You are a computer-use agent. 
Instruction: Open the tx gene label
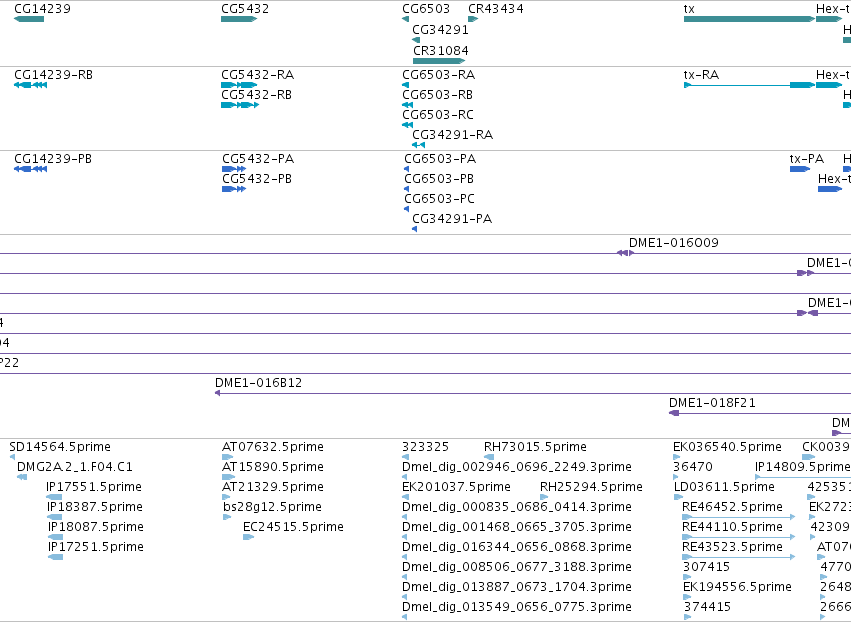pos(689,9)
